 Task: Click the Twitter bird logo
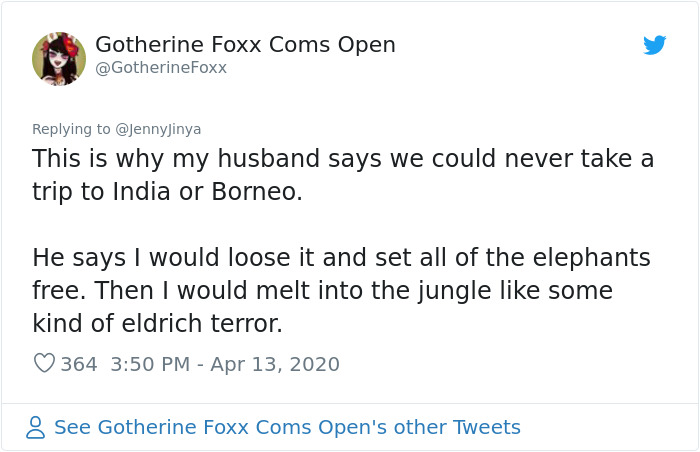pyautogui.click(x=654, y=45)
